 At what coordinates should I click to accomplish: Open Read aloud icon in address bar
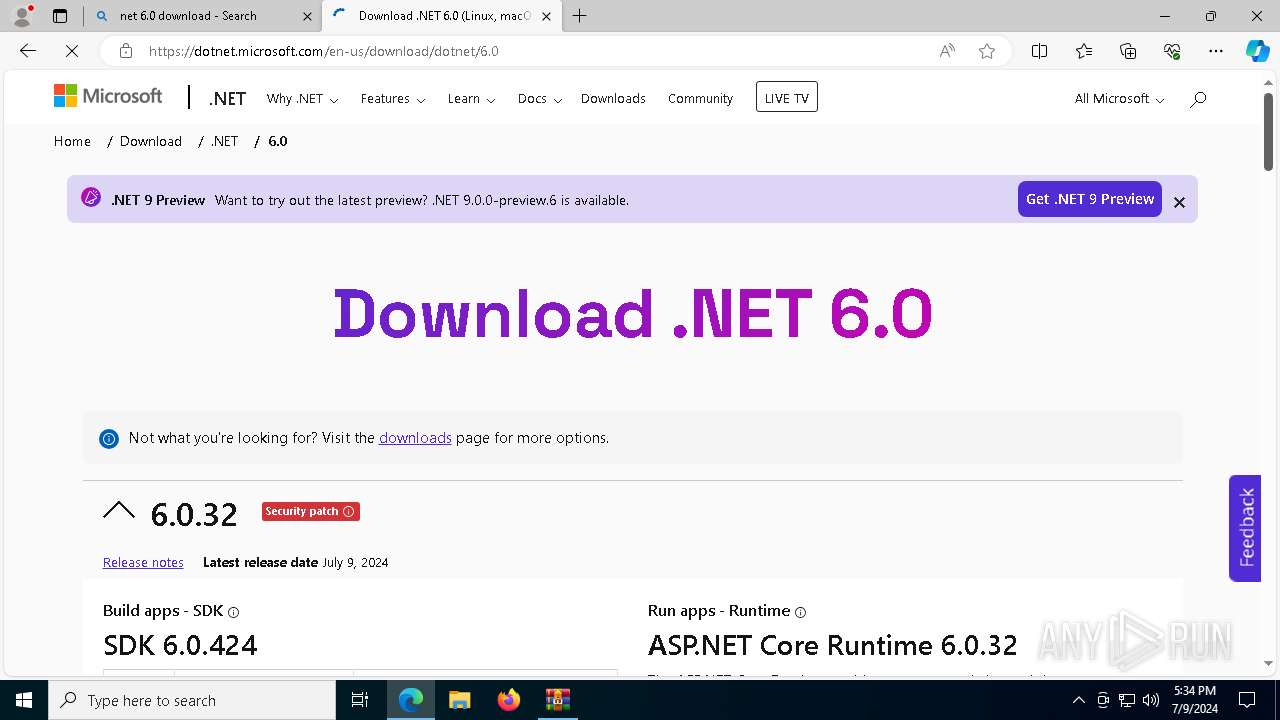(947, 51)
